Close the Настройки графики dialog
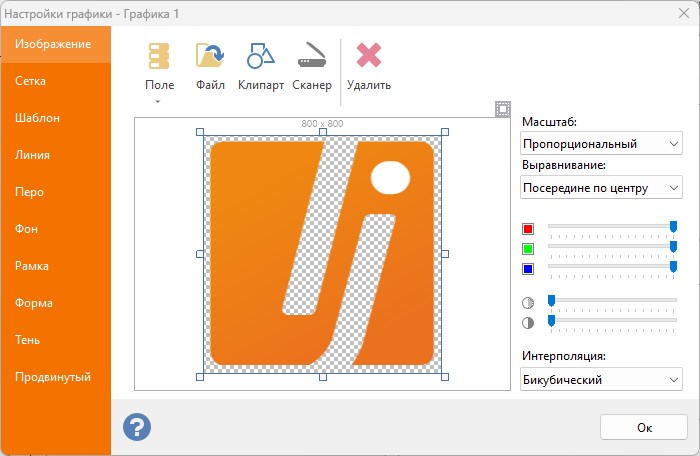Screen dimensions: 700x456 [683, 13]
